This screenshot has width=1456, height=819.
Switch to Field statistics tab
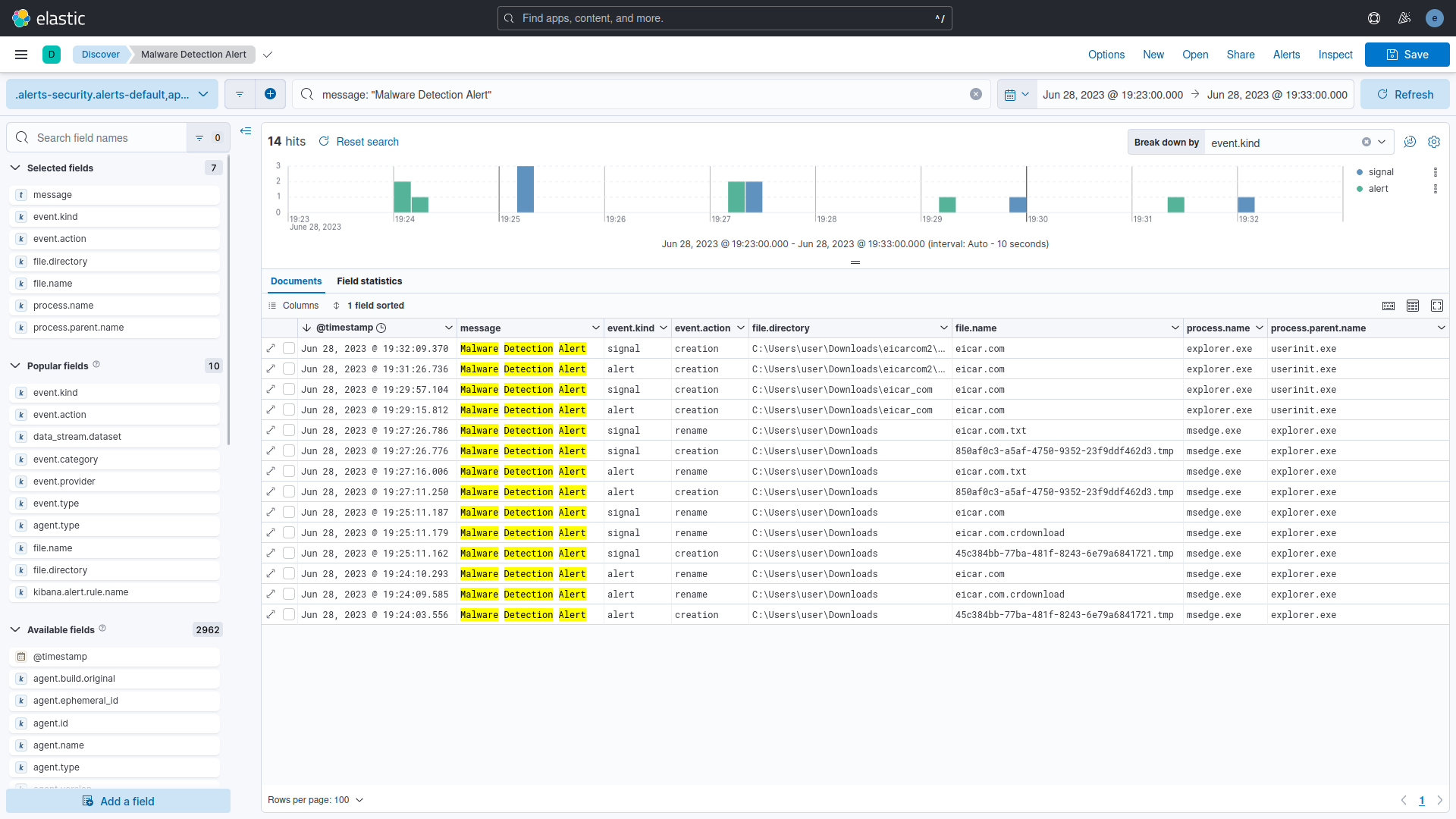tap(369, 281)
